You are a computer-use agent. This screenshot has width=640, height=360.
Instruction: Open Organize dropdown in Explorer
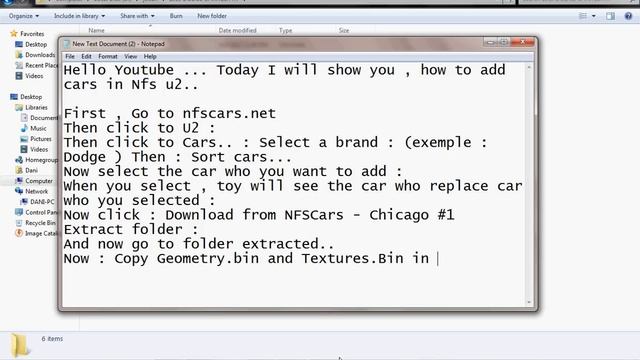click(24, 16)
